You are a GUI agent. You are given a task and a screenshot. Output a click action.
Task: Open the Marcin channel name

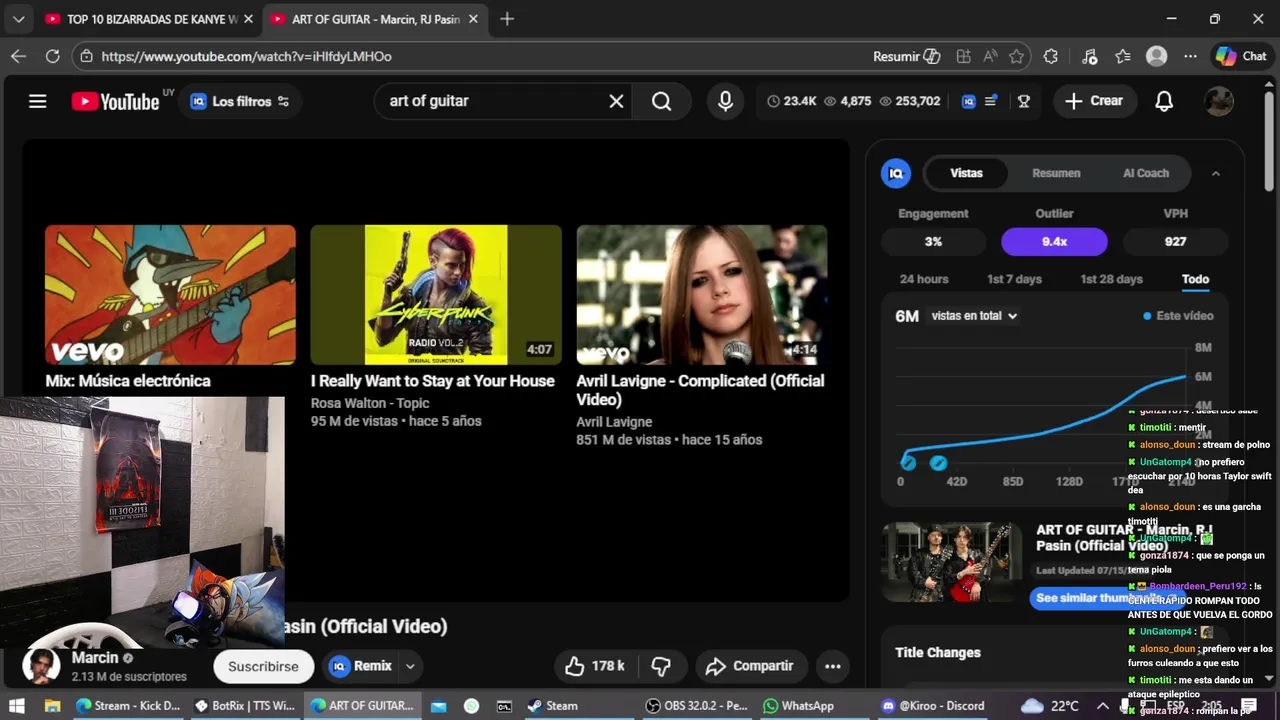coord(95,658)
